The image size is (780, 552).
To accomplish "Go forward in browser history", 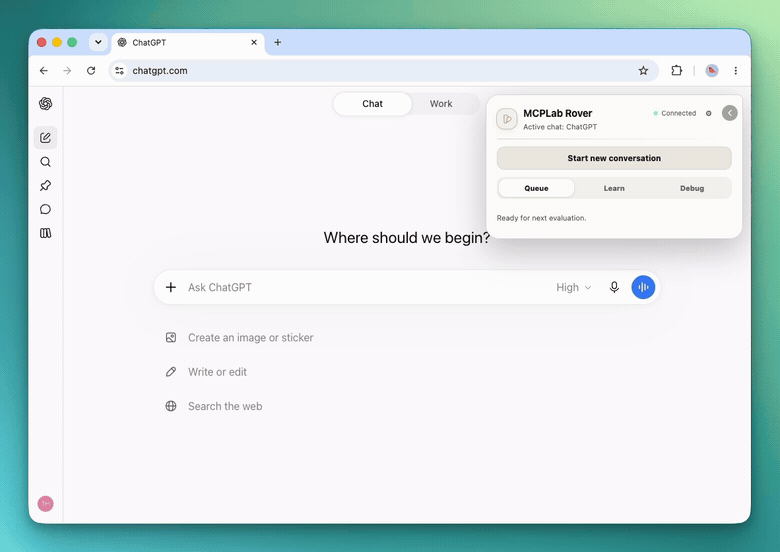I will coord(67,71).
